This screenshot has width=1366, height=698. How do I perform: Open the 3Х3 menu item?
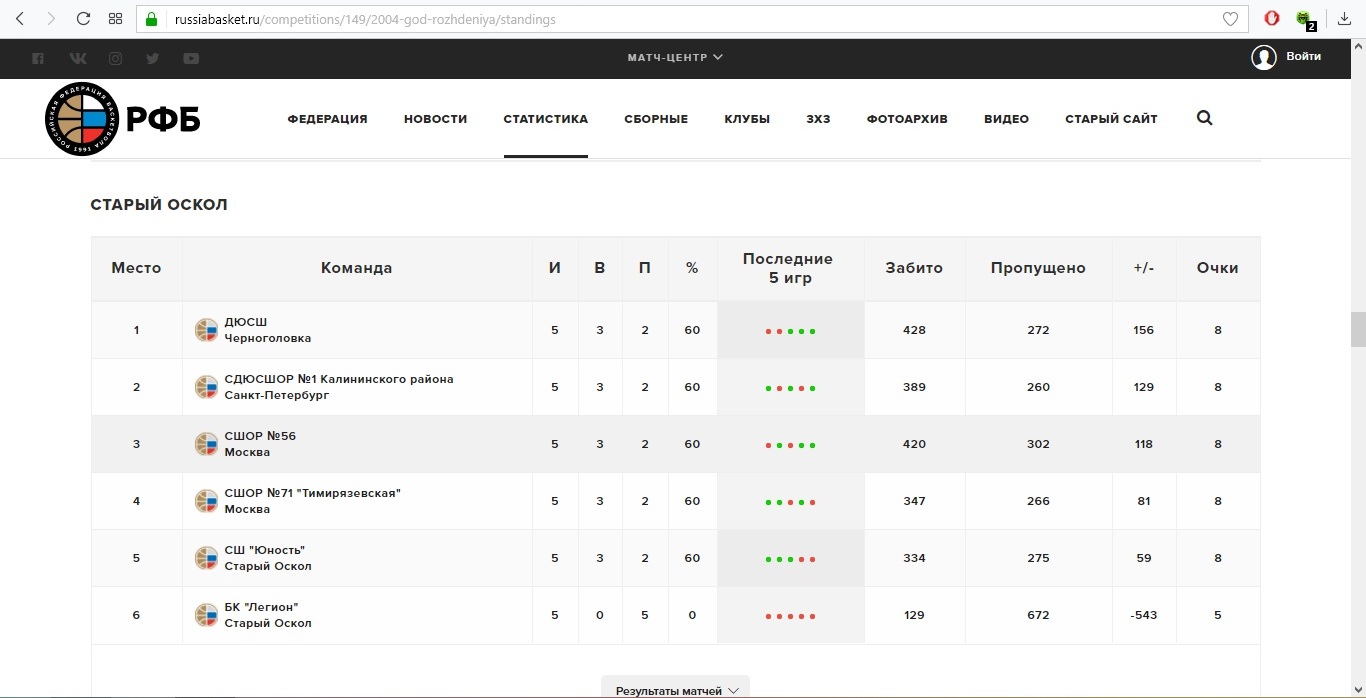pyautogui.click(x=818, y=119)
